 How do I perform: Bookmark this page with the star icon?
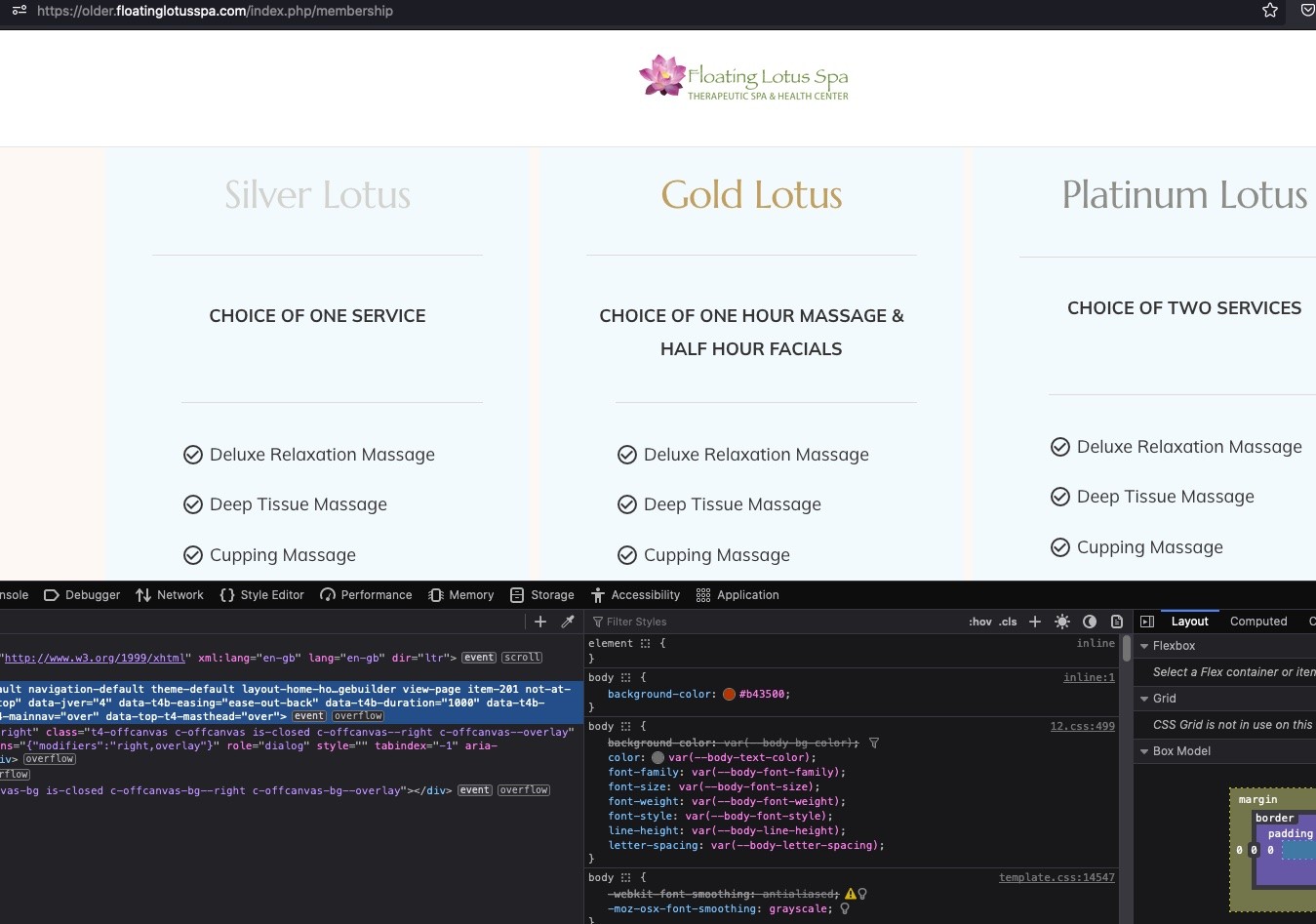1270,11
